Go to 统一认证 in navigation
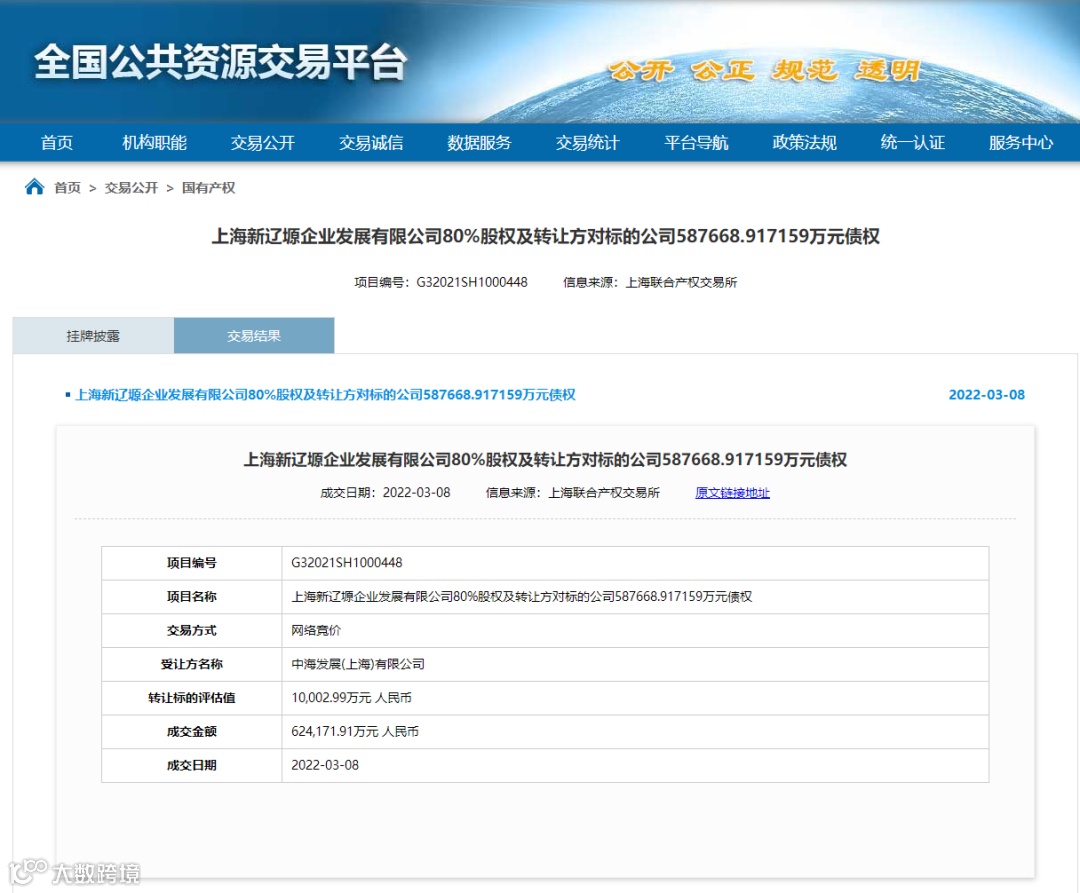Screen dimensions: 1080x893 pos(913,143)
